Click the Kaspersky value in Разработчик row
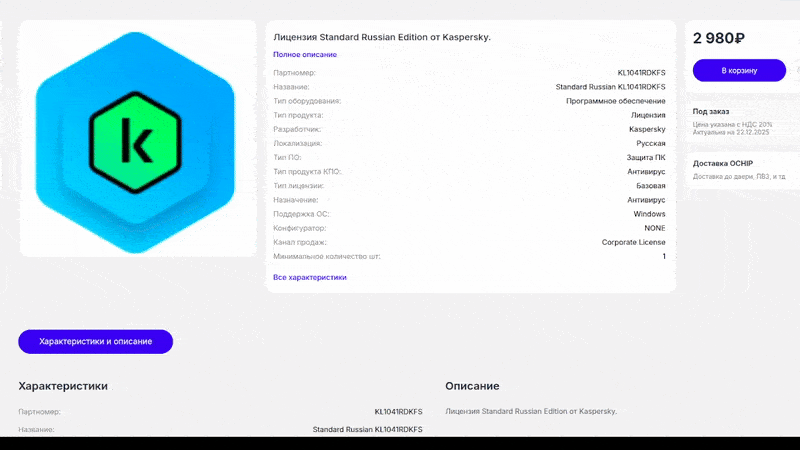 click(647, 129)
